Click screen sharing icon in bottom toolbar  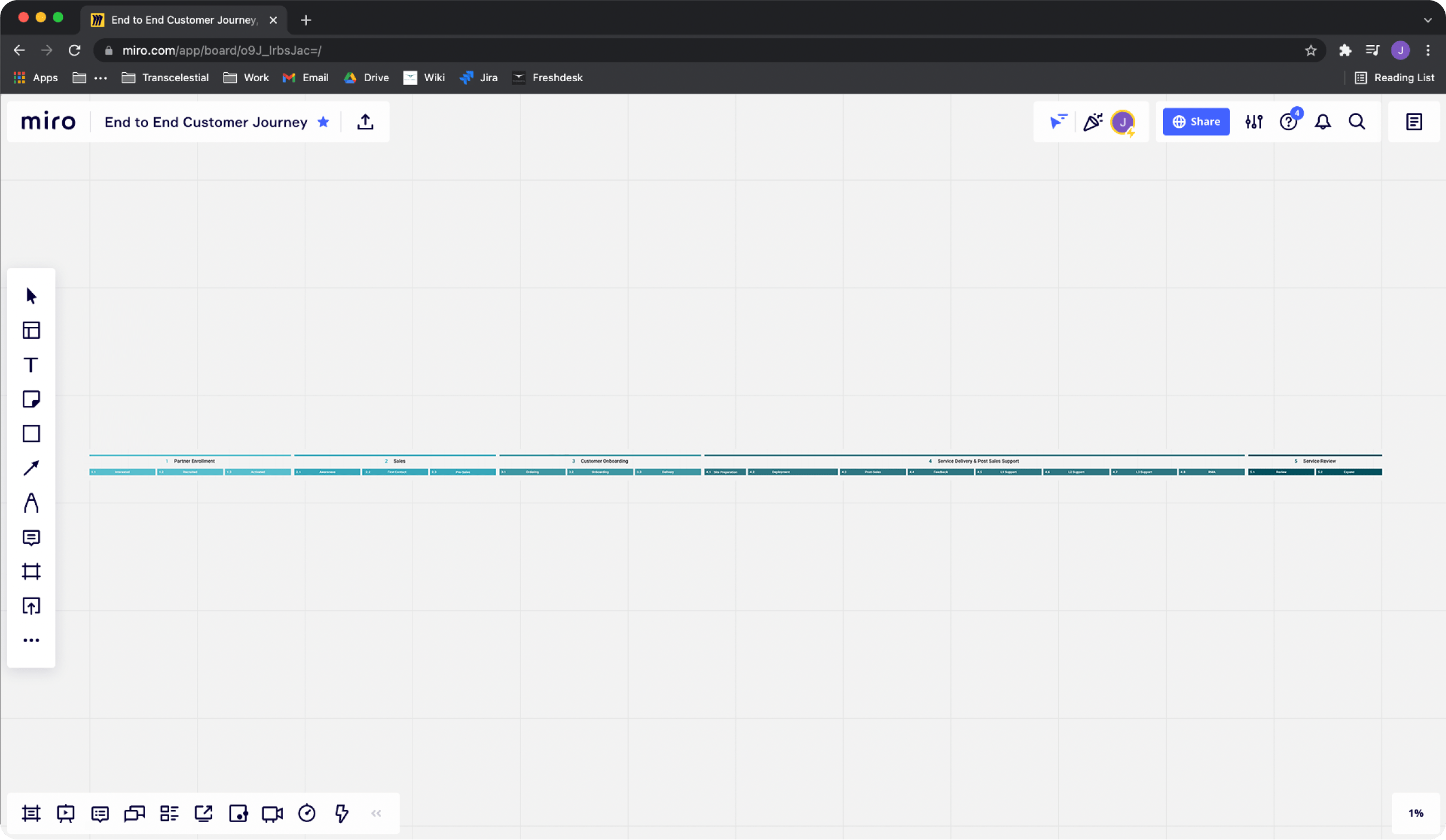click(x=203, y=814)
